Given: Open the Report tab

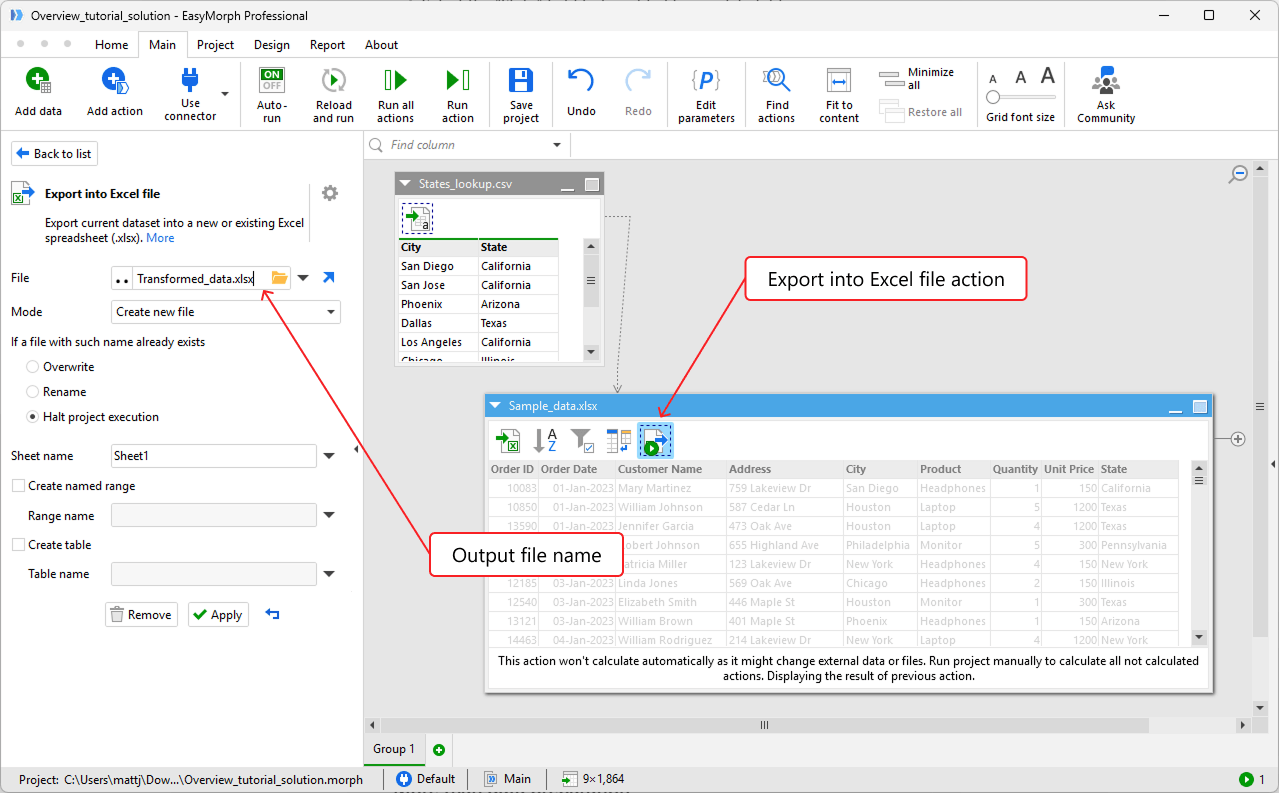Looking at the screenshot, I should (327, 45).
